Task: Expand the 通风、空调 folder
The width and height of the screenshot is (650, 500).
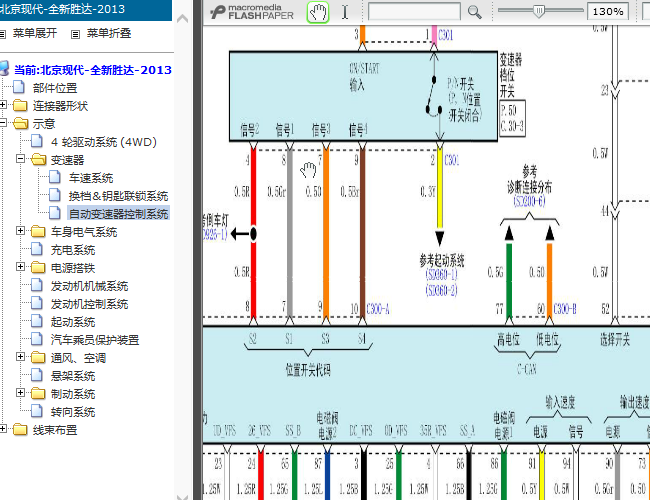Action: click(20, 356)
